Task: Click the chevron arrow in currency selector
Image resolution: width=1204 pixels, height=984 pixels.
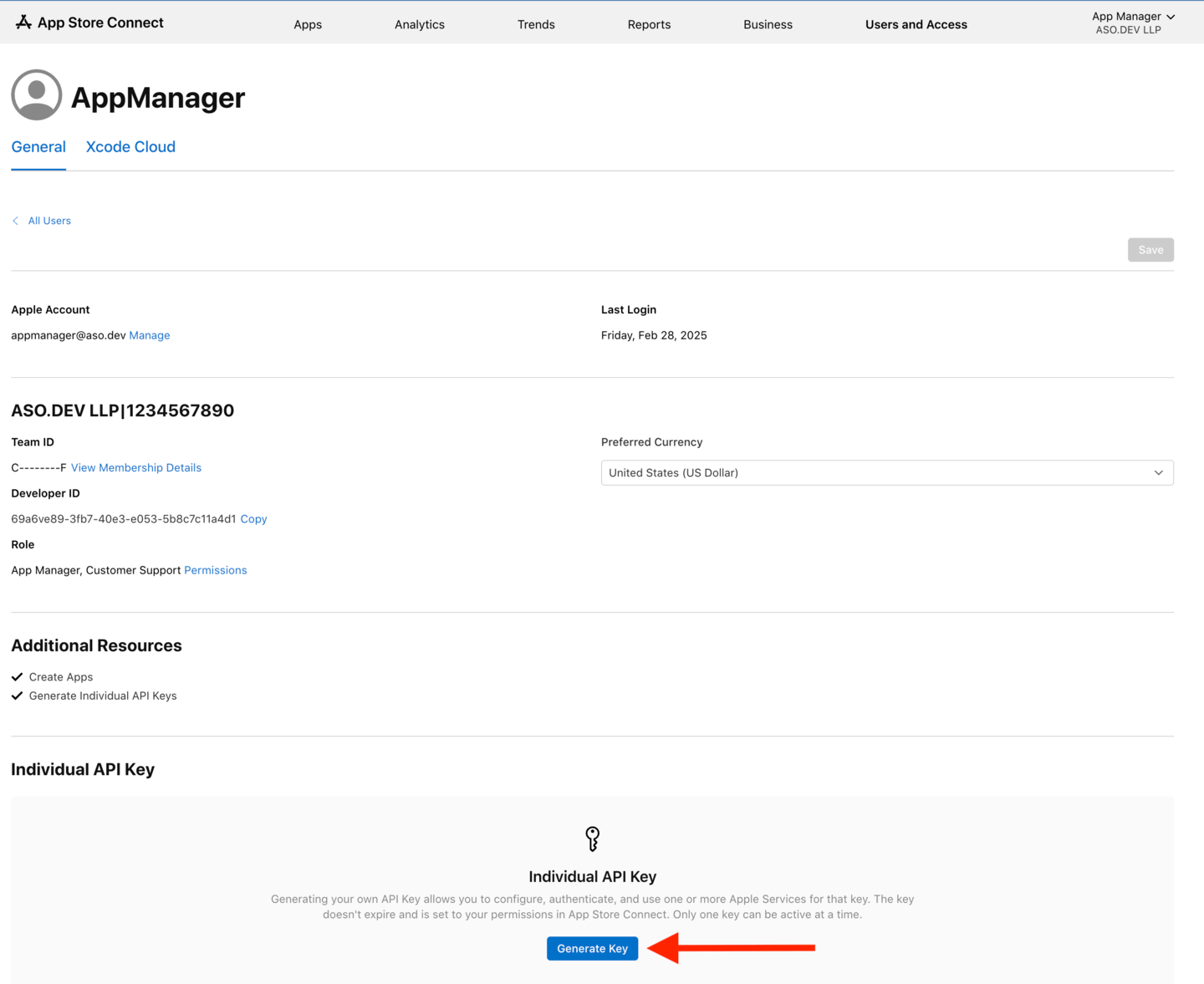Action: 1158,472
